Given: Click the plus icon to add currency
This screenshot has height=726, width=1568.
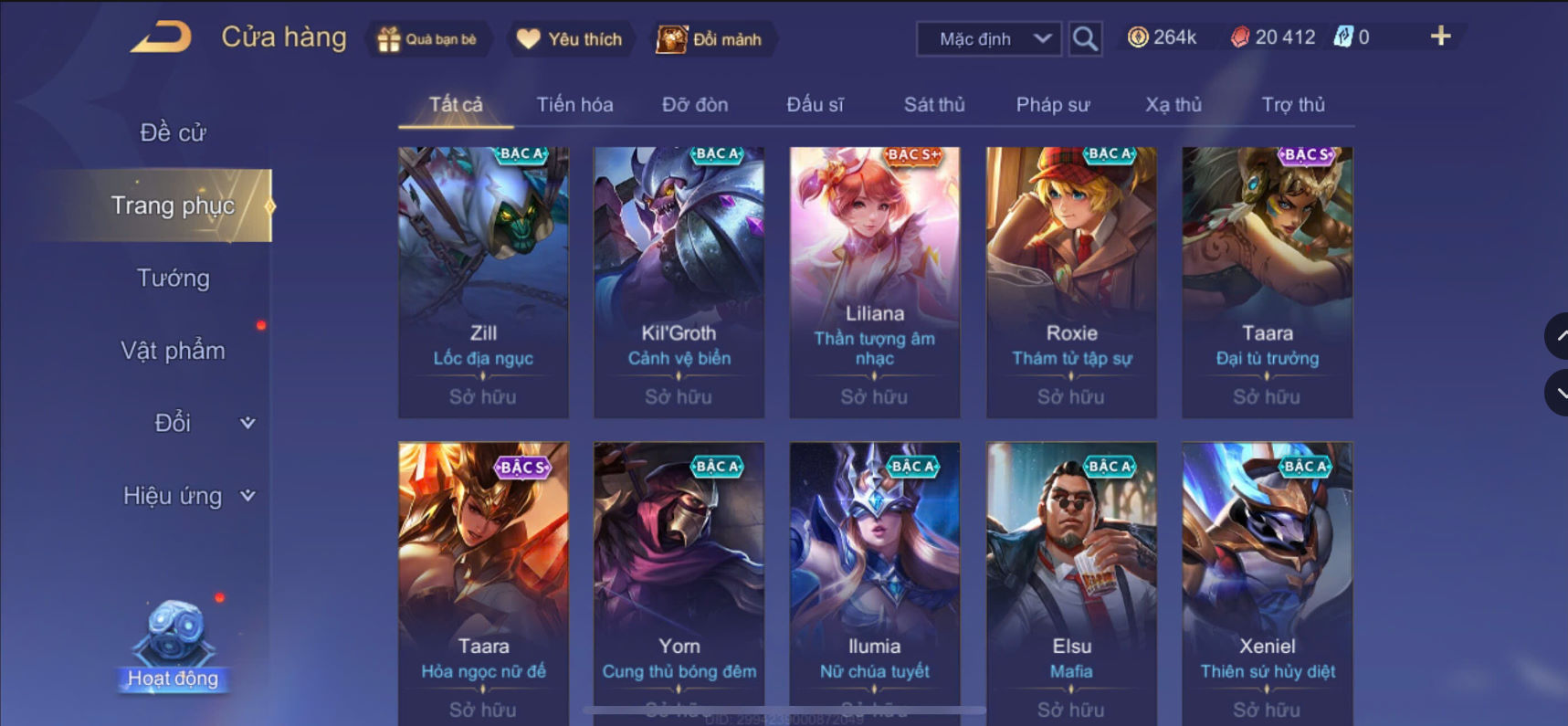Looking at the screenshot, I should [1440, 37].
